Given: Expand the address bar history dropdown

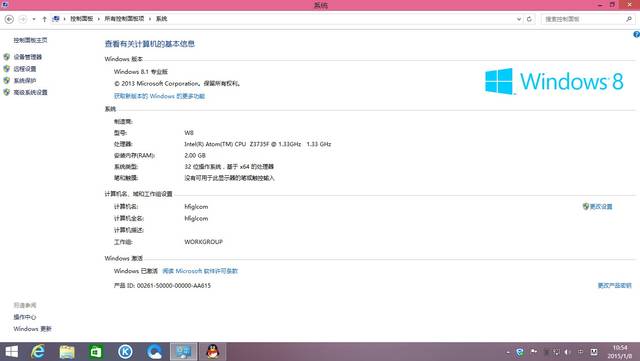Looking at the screenshot, I should [519, 19].
